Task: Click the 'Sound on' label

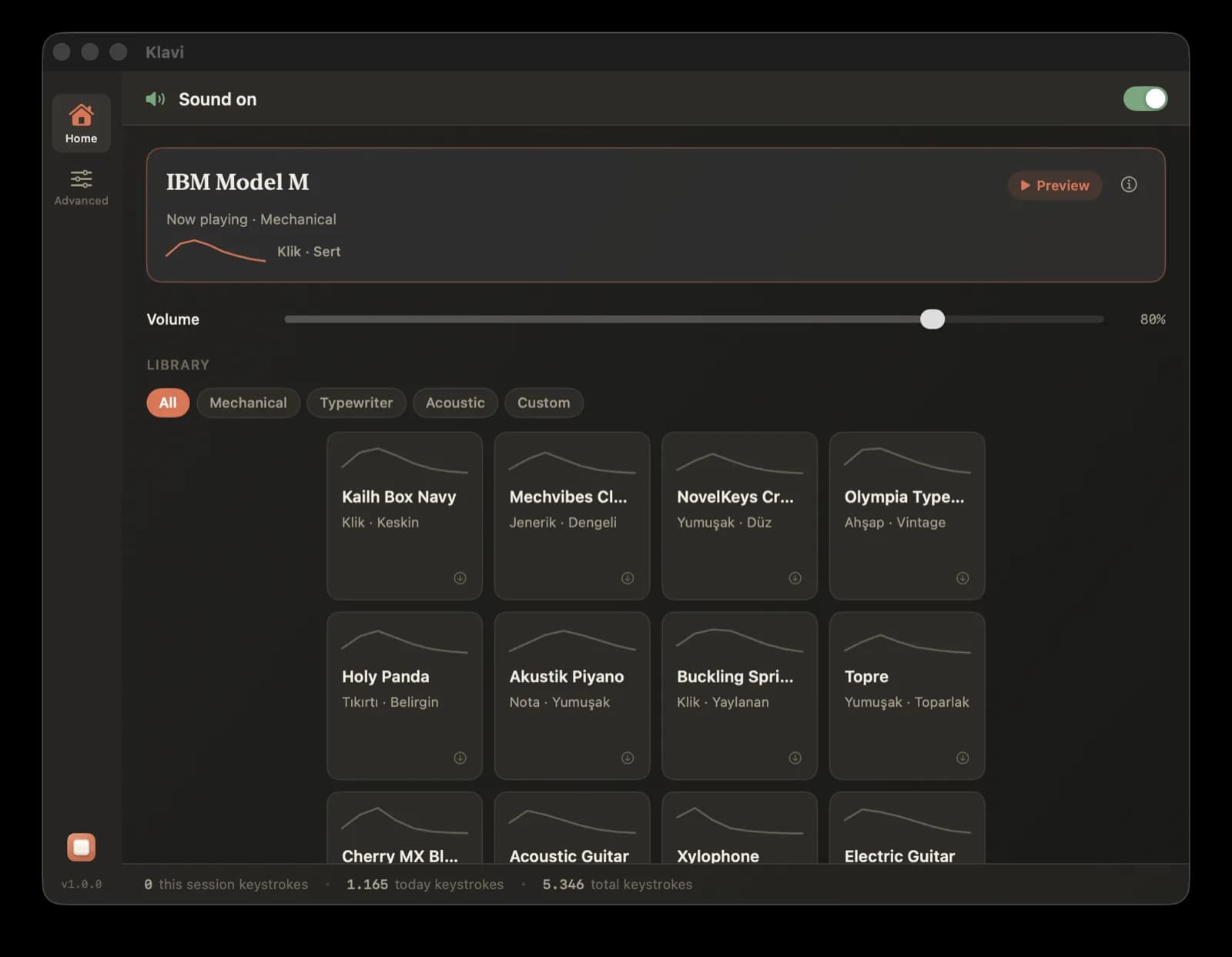Action: point(218,99)
